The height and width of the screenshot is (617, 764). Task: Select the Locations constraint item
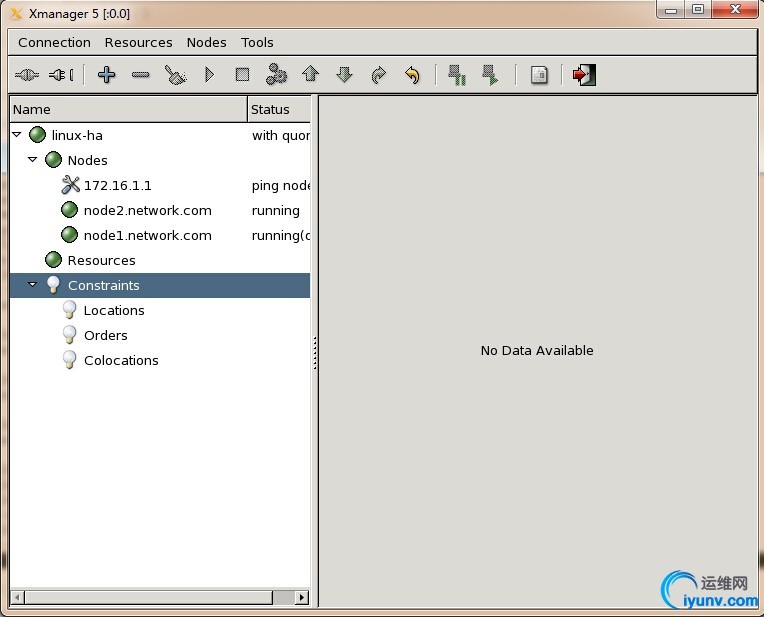click(x=160, y=310)
